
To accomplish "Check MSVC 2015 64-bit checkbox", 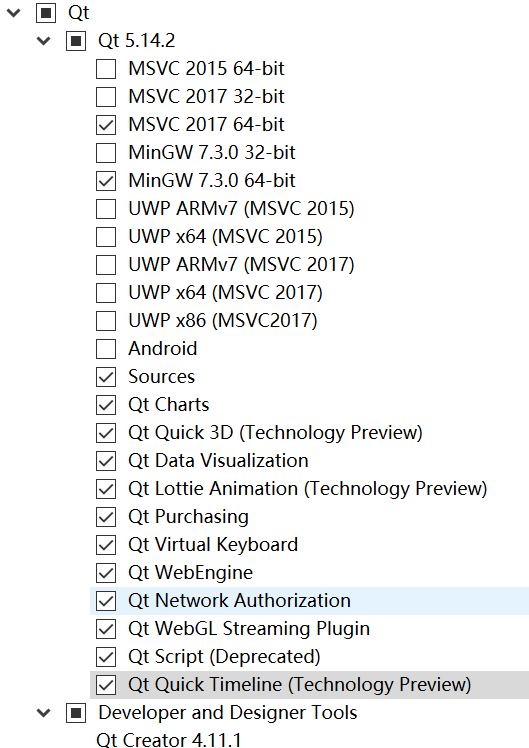I will 106,69.
